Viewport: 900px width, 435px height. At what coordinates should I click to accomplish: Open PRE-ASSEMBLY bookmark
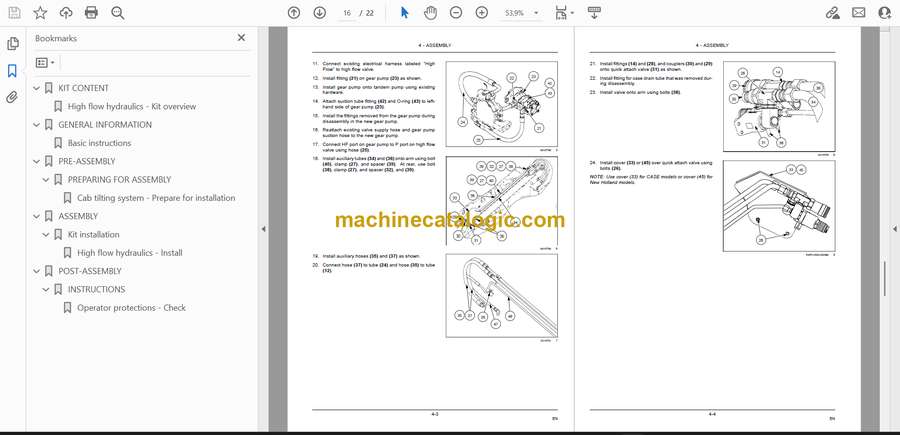tap(87, 162)
